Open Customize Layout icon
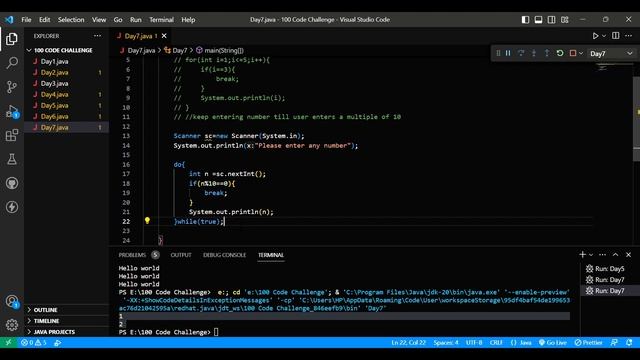640x360 pixels. pyautogui.click(x=565, y=20)
